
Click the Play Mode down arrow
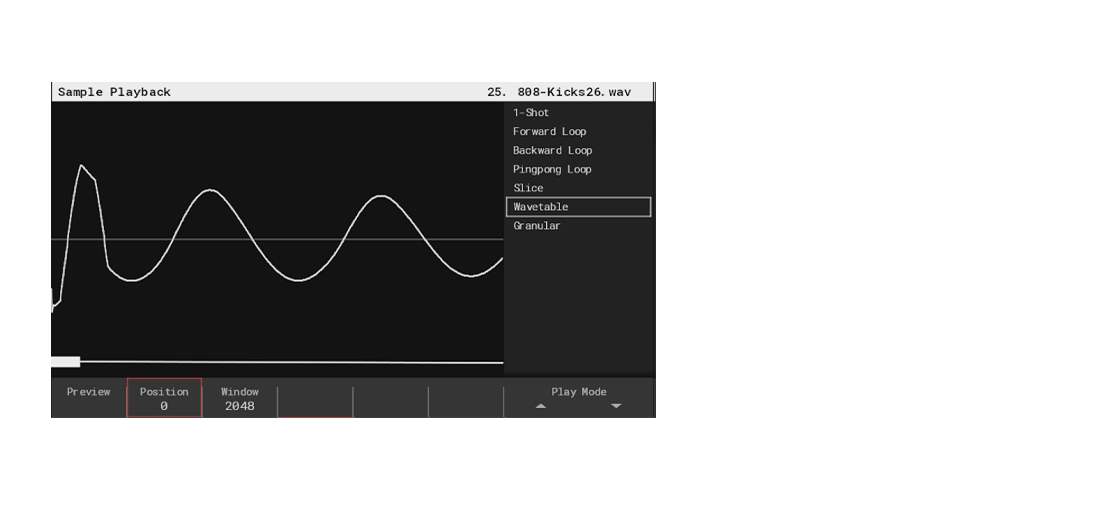coord(616,407)
